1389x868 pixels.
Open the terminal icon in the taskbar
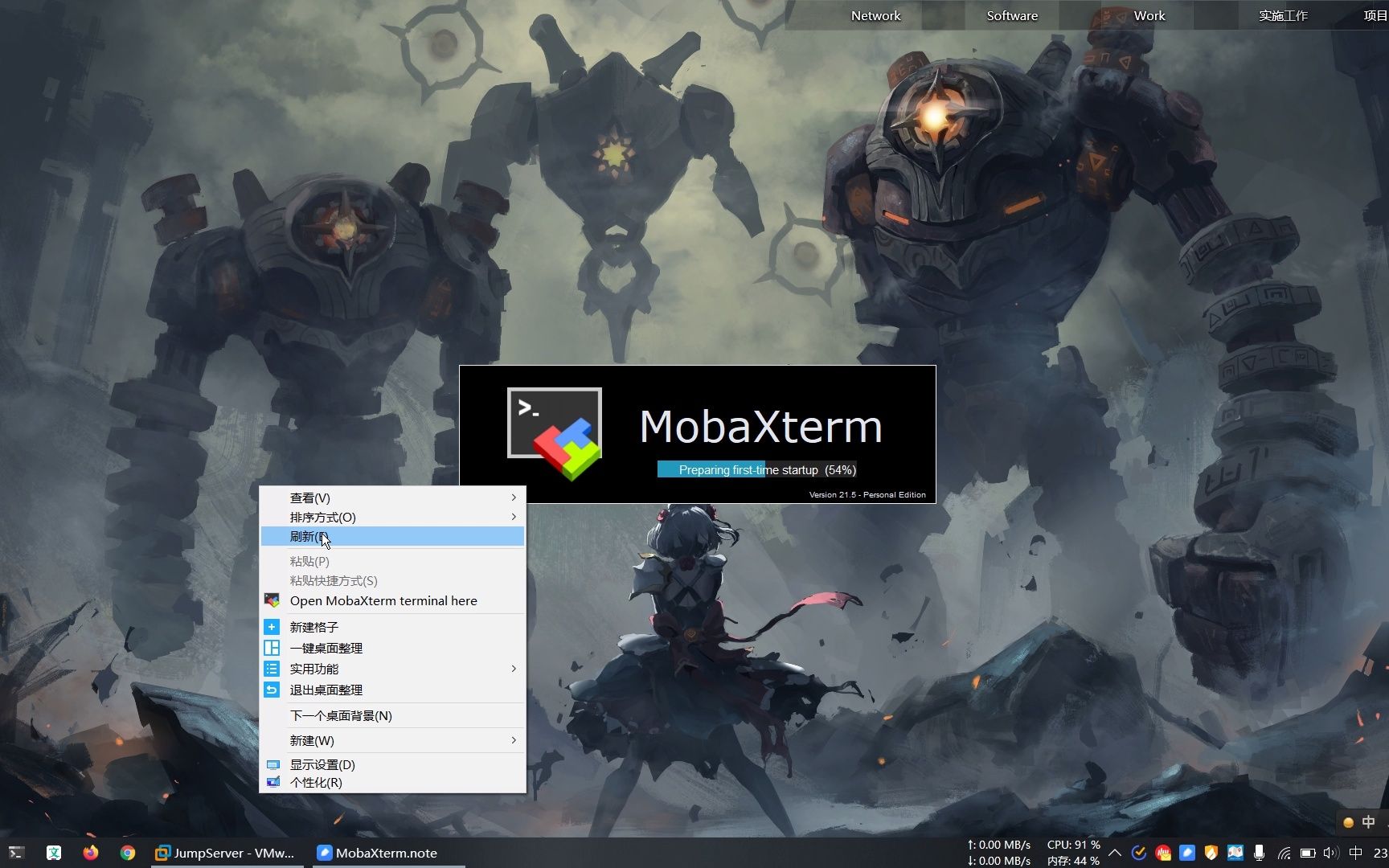[x=16, y=853]
